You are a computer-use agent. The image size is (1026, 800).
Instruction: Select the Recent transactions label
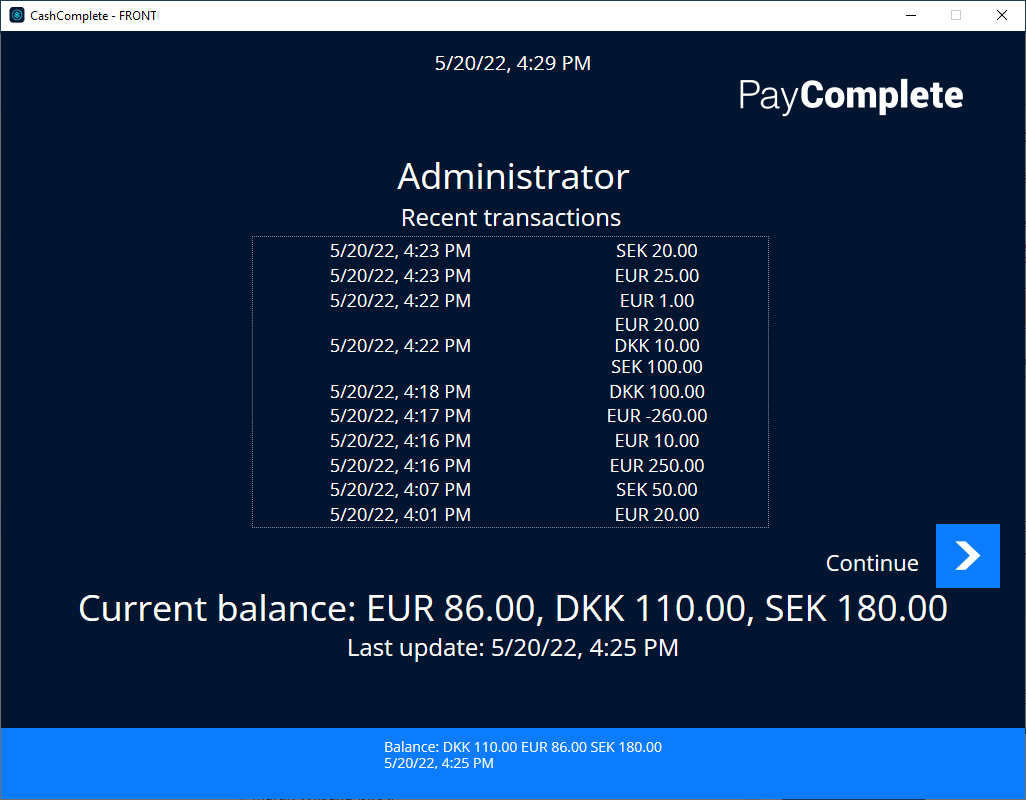coord(510,217)
